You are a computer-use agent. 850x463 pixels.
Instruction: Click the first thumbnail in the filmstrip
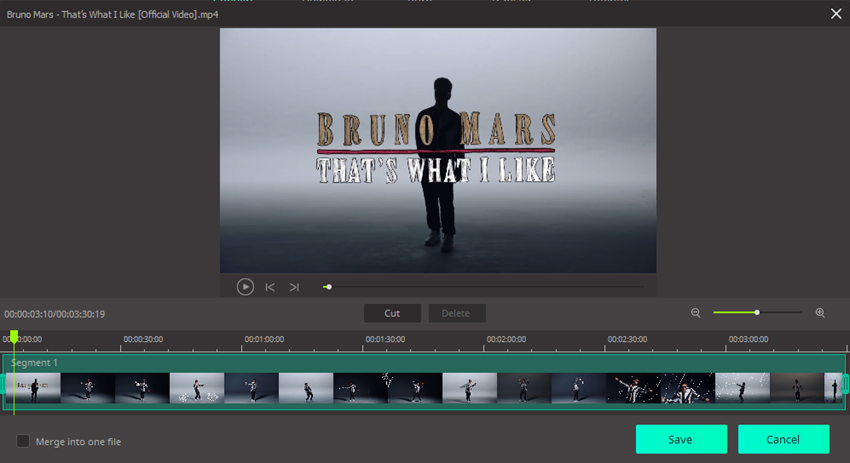click(x=34, y=388)
